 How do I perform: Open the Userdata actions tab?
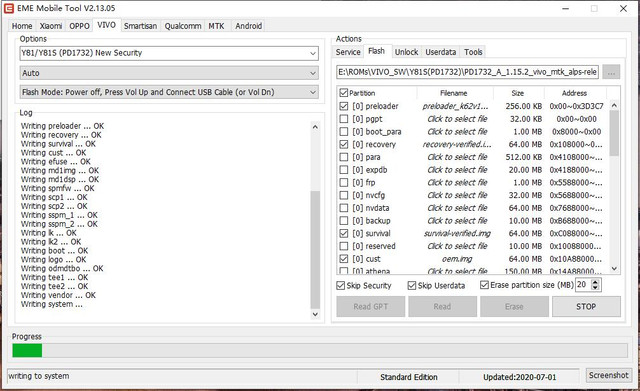click(x=441, y=52)
